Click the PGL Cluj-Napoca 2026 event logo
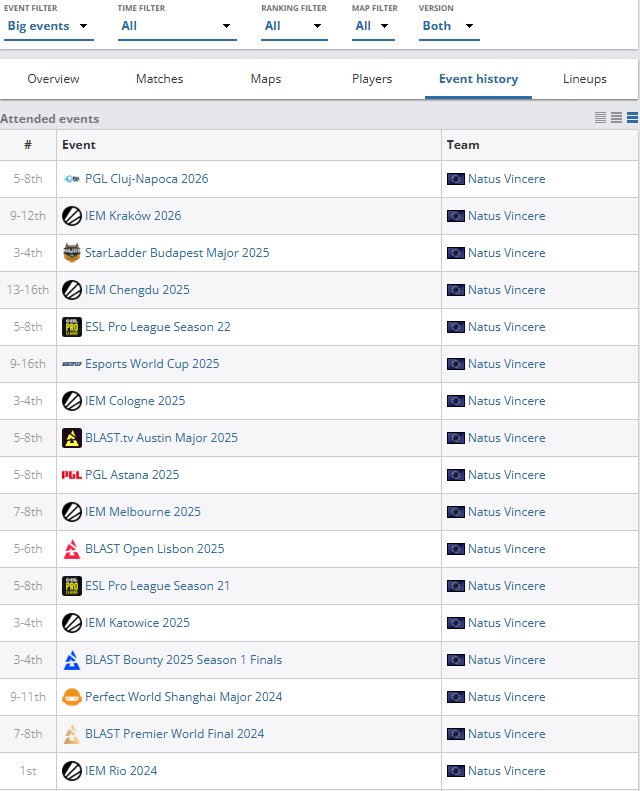This screenshot has height=791, width=640. [72, 179]
